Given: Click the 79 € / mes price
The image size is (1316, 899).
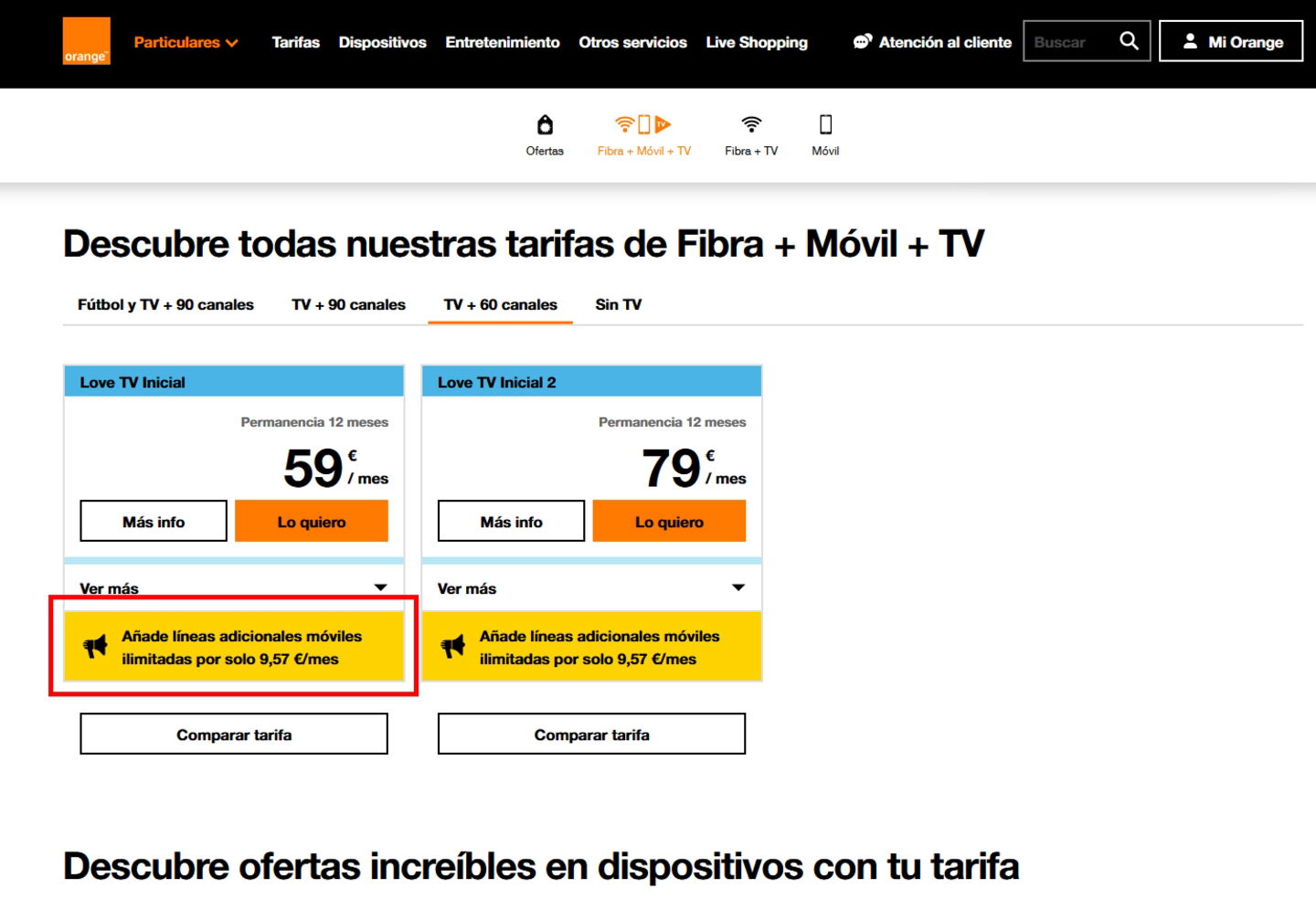Looking at the screenshot, I should (x=694, y=468).
